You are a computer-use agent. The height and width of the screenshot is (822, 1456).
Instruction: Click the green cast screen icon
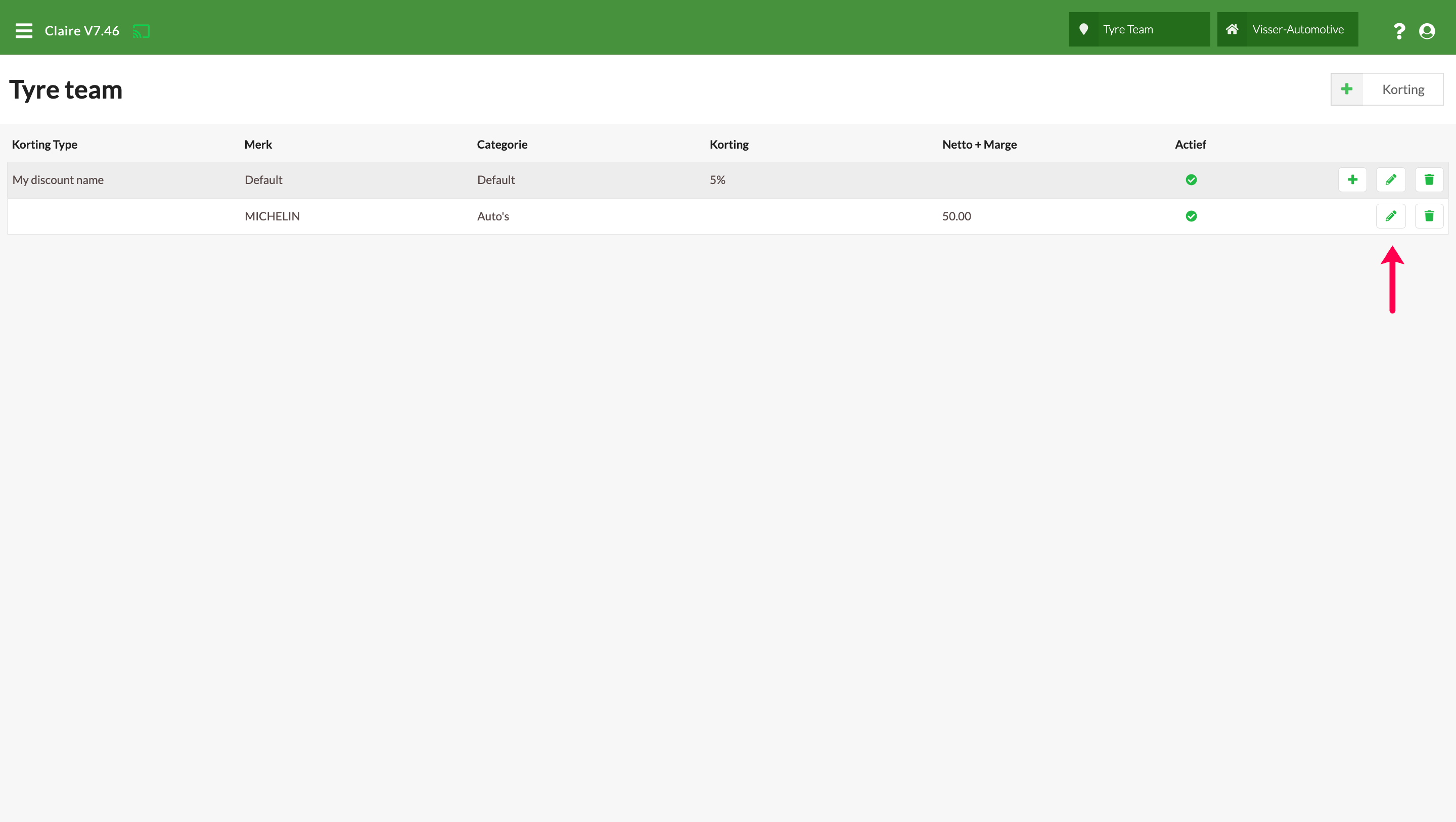coord(142,31)
